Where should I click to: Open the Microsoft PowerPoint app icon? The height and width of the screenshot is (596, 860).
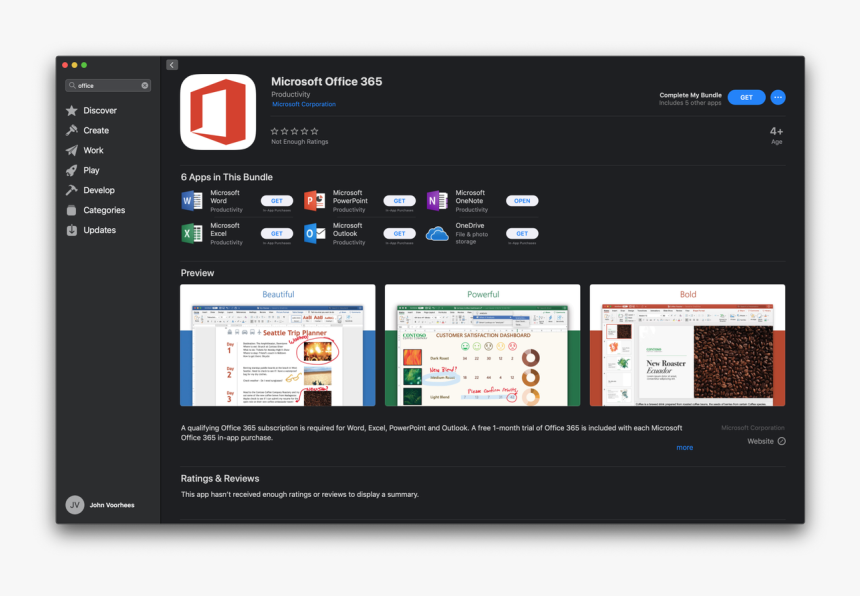(314, 201)
